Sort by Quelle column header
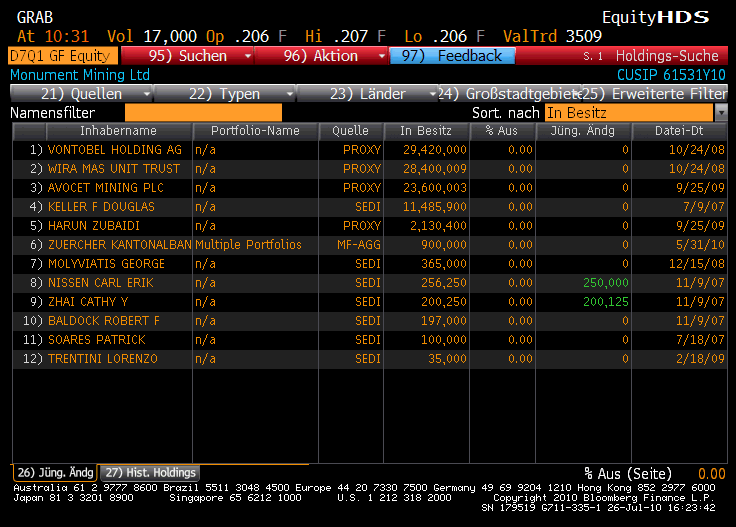Viewport: 736px width, 527px height. (351, 131)
